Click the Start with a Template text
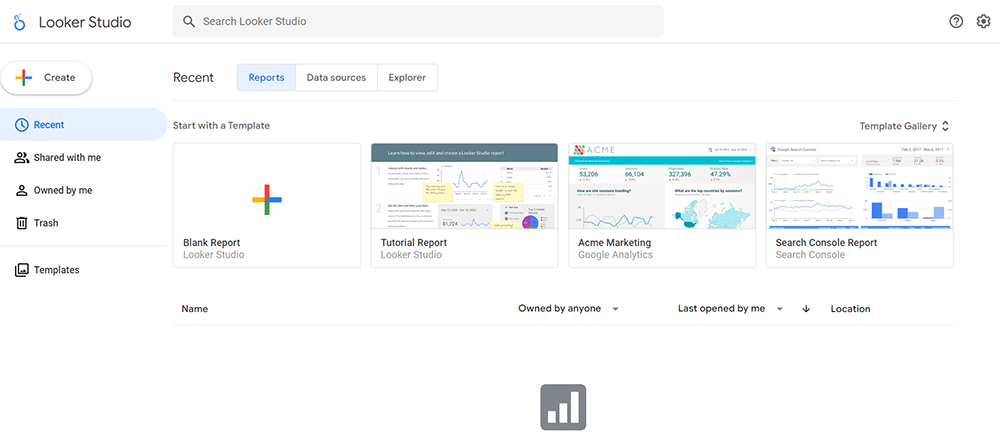This screenshot has height=437, width=1000. (221, 126)
